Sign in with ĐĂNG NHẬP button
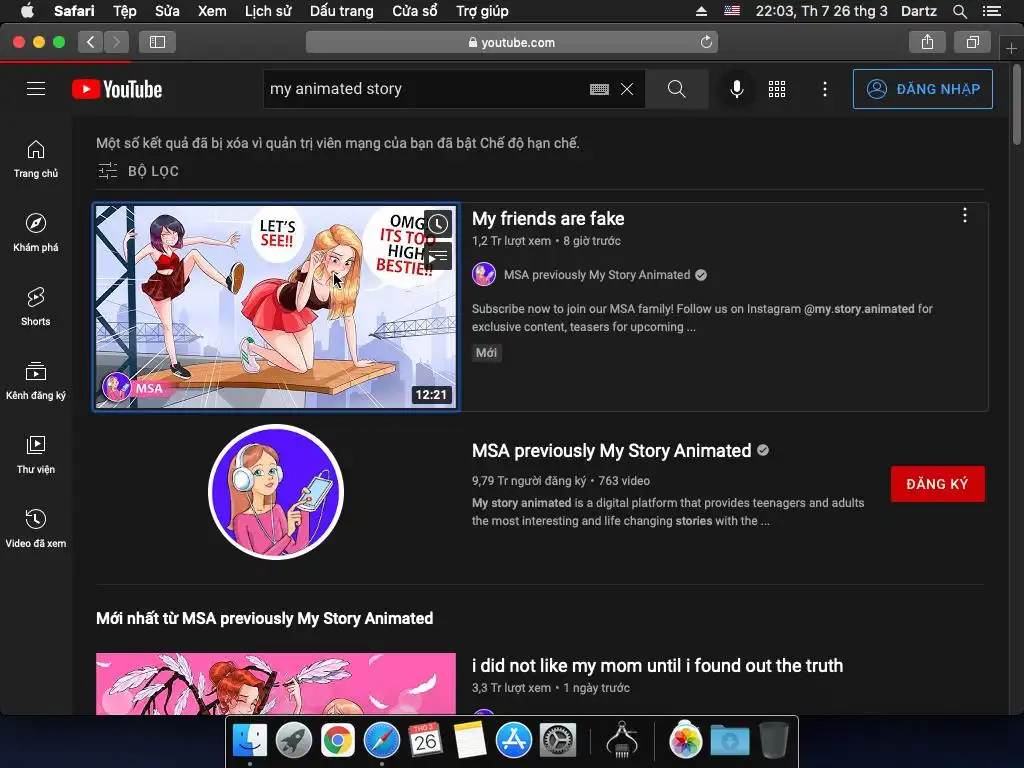The image size is (1024, 768). (923, 89)
